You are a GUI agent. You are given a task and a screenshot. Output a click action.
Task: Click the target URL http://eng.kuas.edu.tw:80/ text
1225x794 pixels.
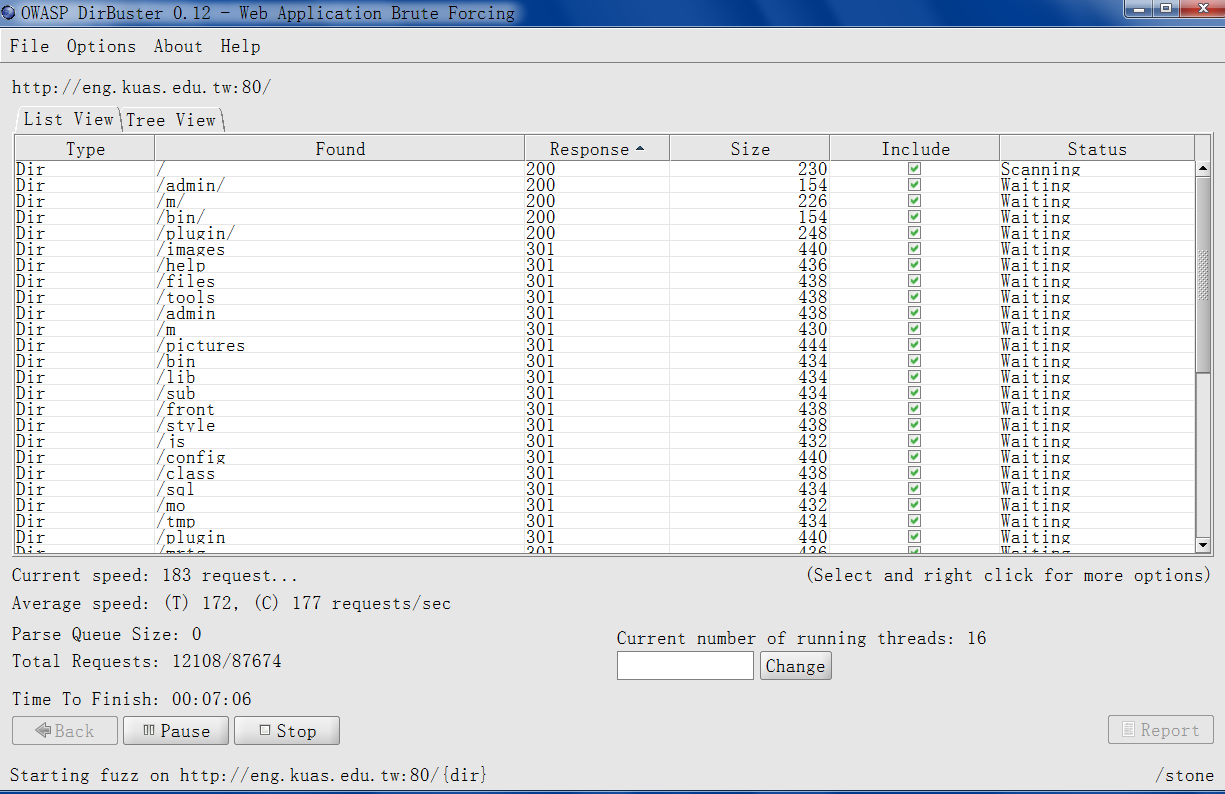pyautogui.click(x=141, y=87)
